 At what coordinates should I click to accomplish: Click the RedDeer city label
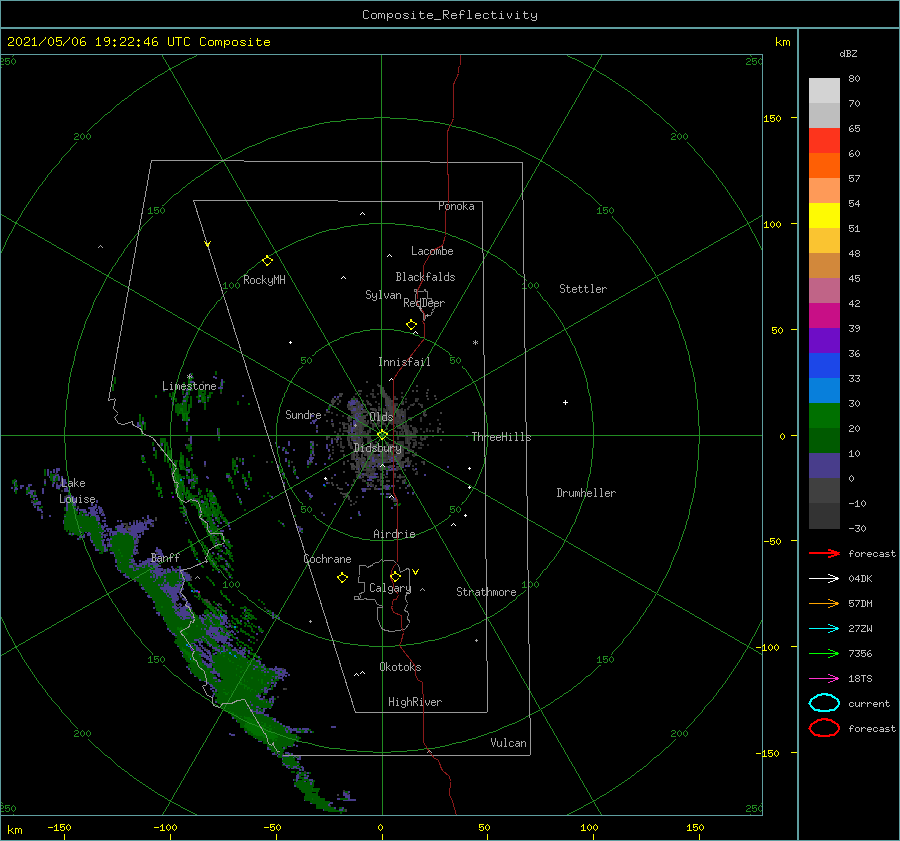pos(424,303)
